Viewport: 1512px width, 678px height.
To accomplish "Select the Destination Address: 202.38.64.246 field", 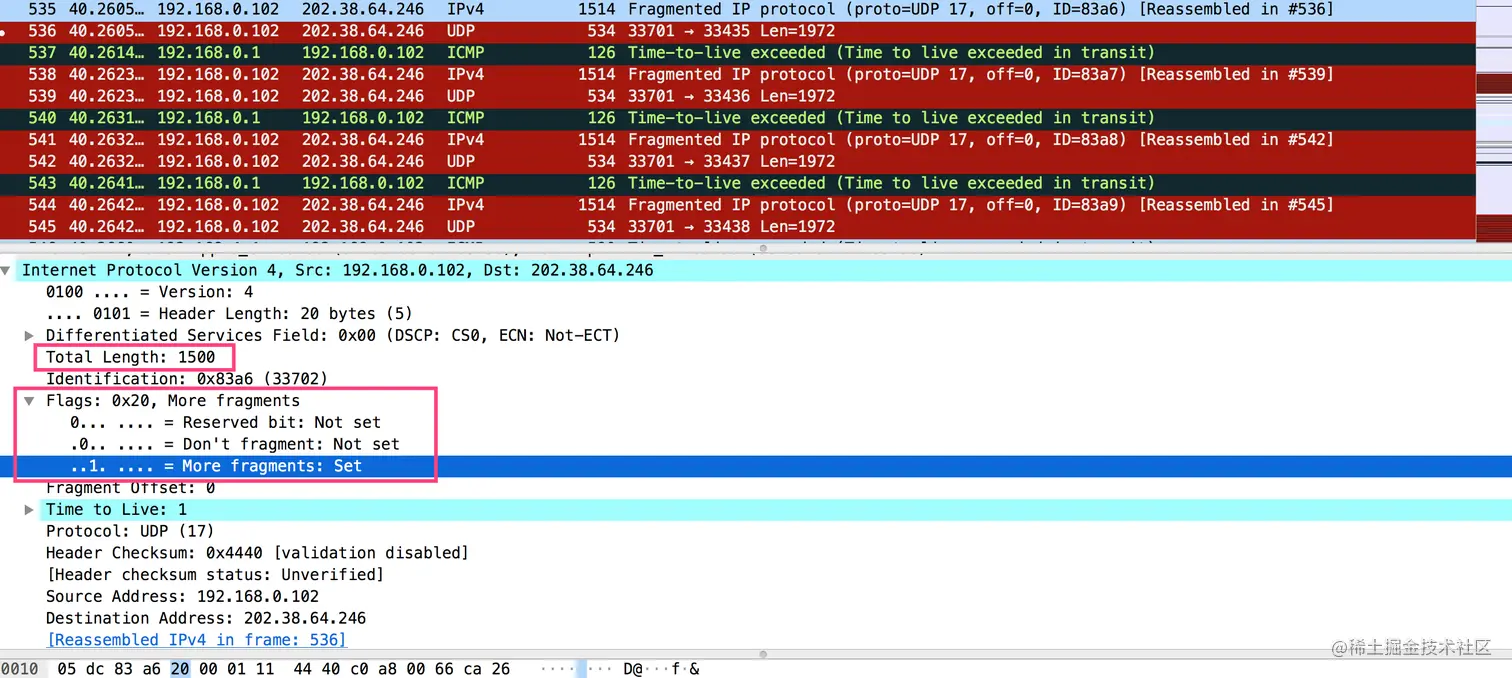I will [x=206, y=618].
